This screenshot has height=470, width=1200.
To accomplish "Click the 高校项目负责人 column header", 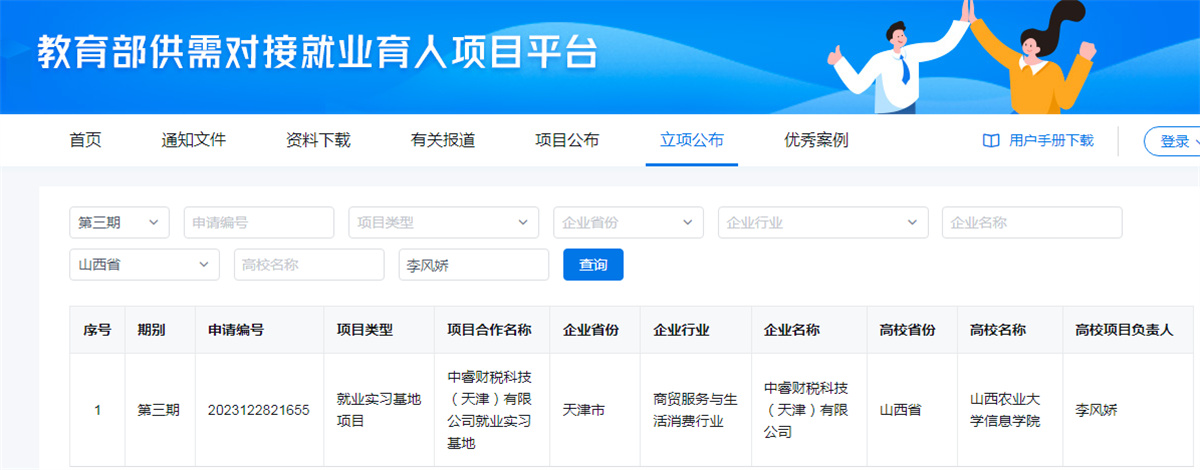I will point(1130,330).
